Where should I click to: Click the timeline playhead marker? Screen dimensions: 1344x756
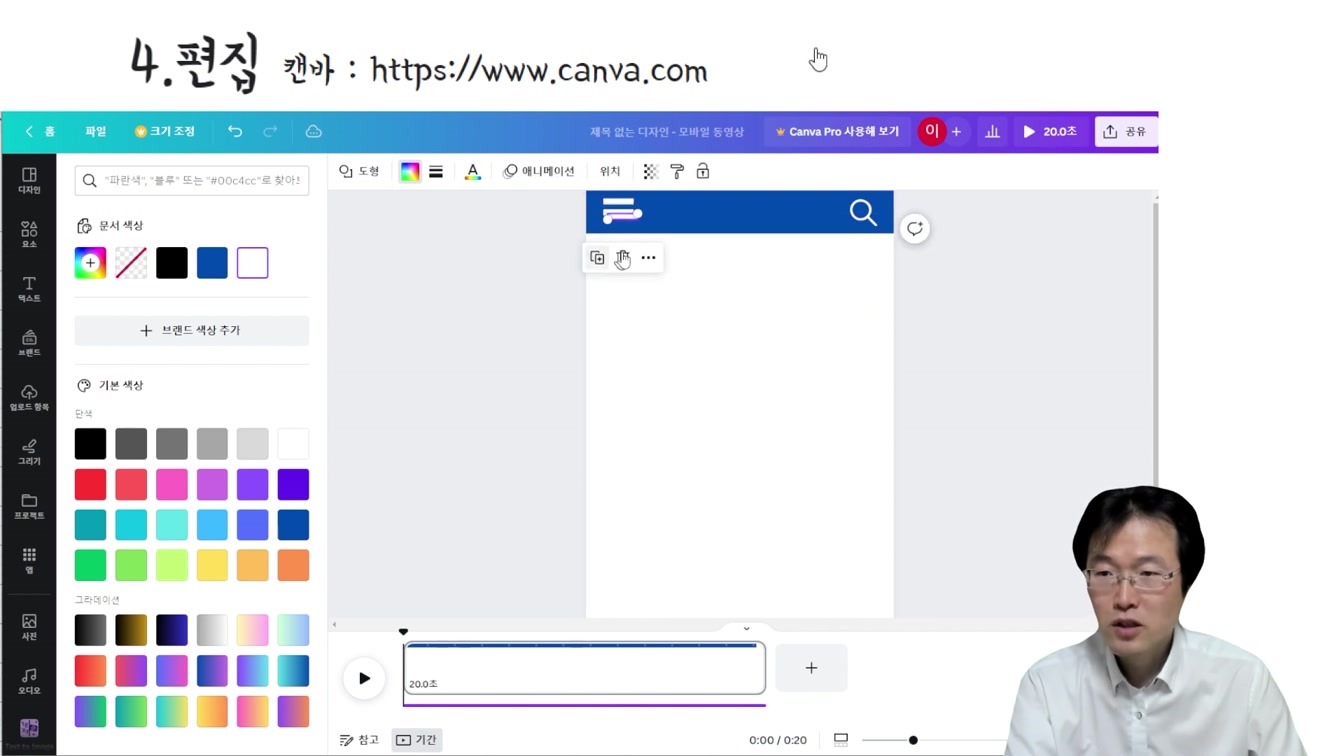(404, 632)
